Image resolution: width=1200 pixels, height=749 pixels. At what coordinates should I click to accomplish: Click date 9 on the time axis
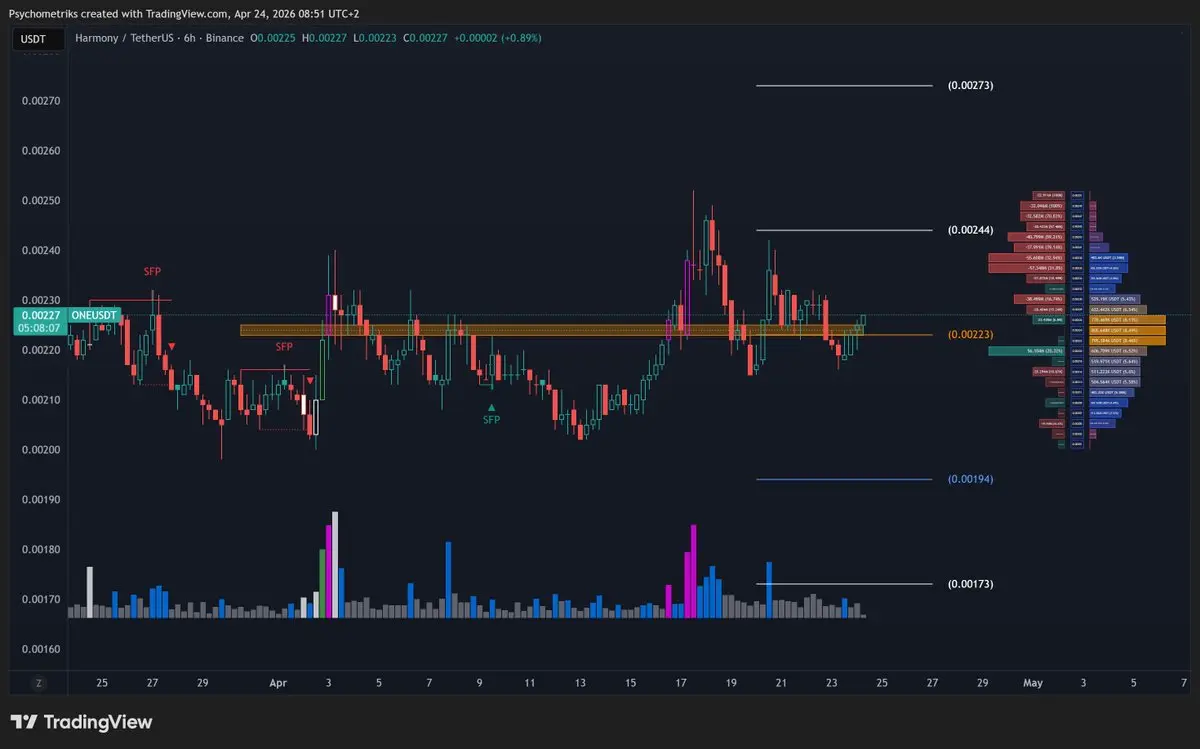coord(479,683)
